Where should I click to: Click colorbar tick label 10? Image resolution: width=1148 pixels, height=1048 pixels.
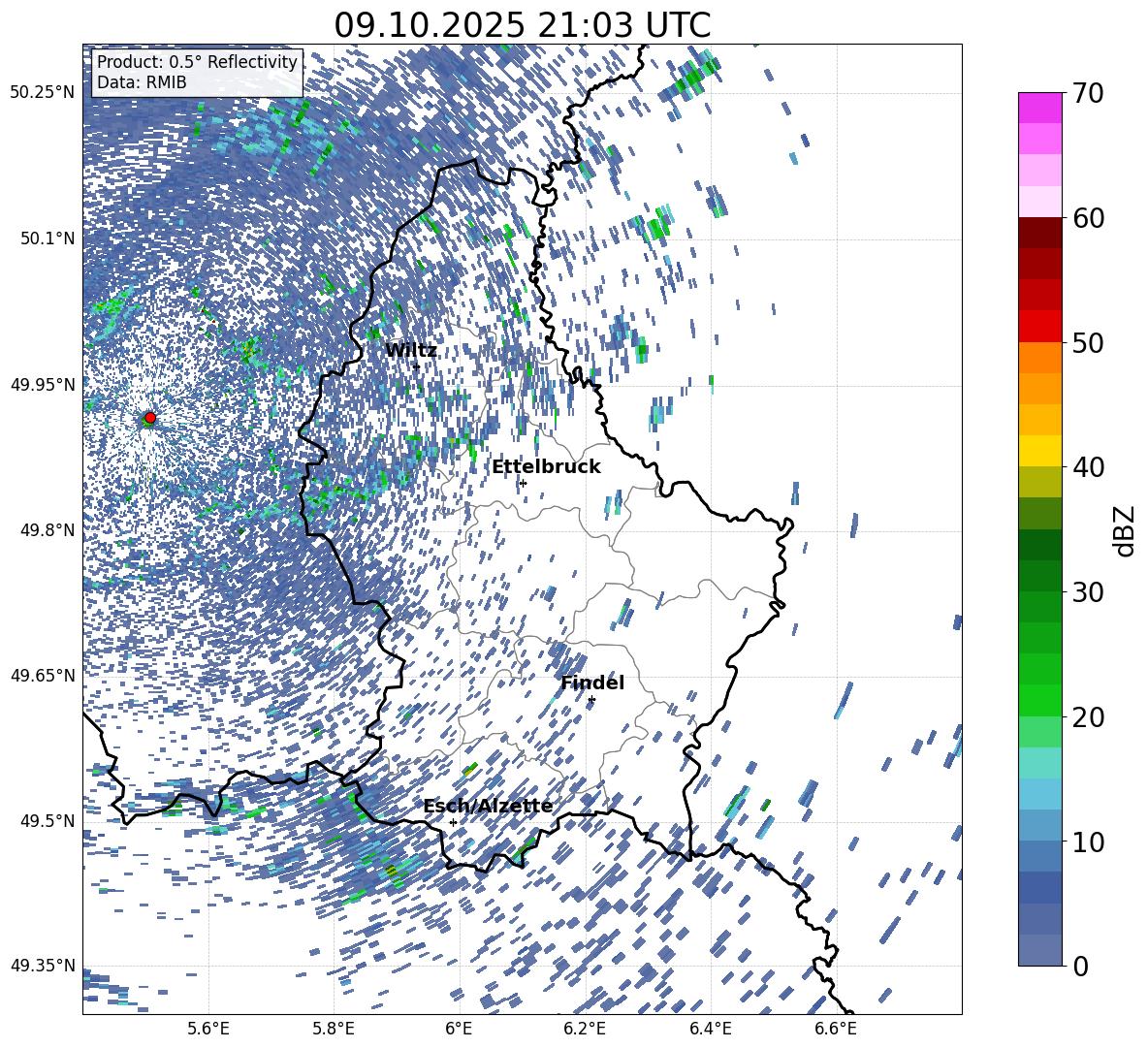point(1088,842)
